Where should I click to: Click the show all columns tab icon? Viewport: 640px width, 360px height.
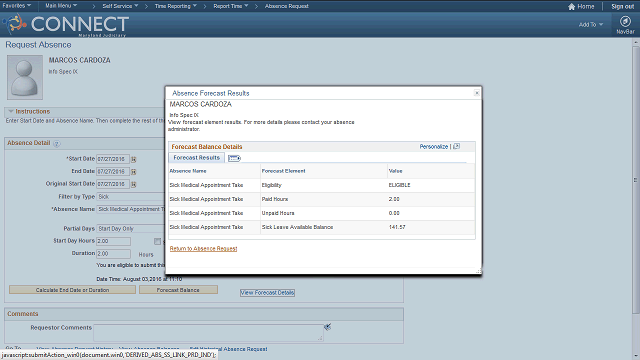(x=234, y=158)
